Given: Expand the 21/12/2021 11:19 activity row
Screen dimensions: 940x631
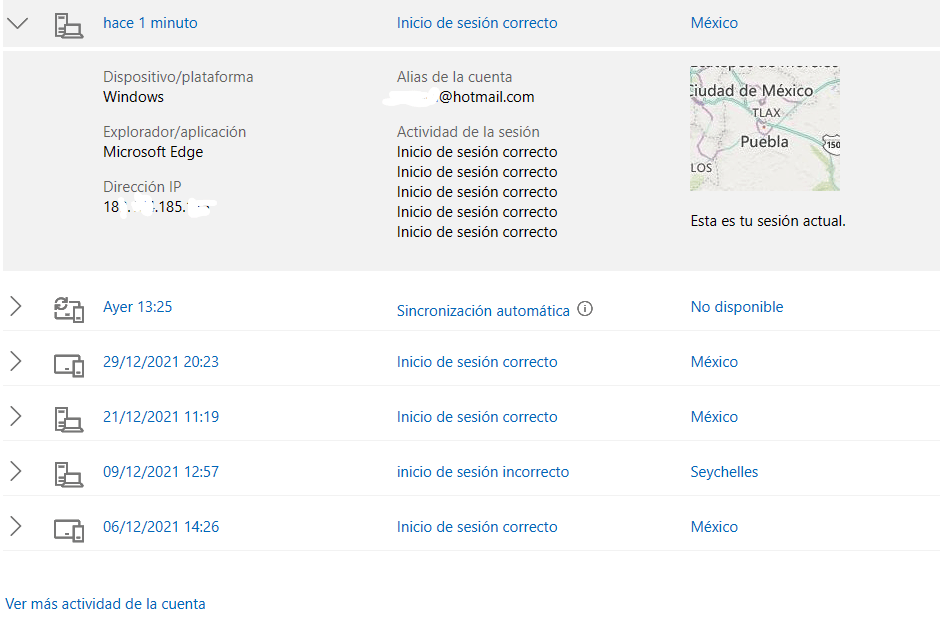Looking at the screenshot, I should click(x=16, y=416).
